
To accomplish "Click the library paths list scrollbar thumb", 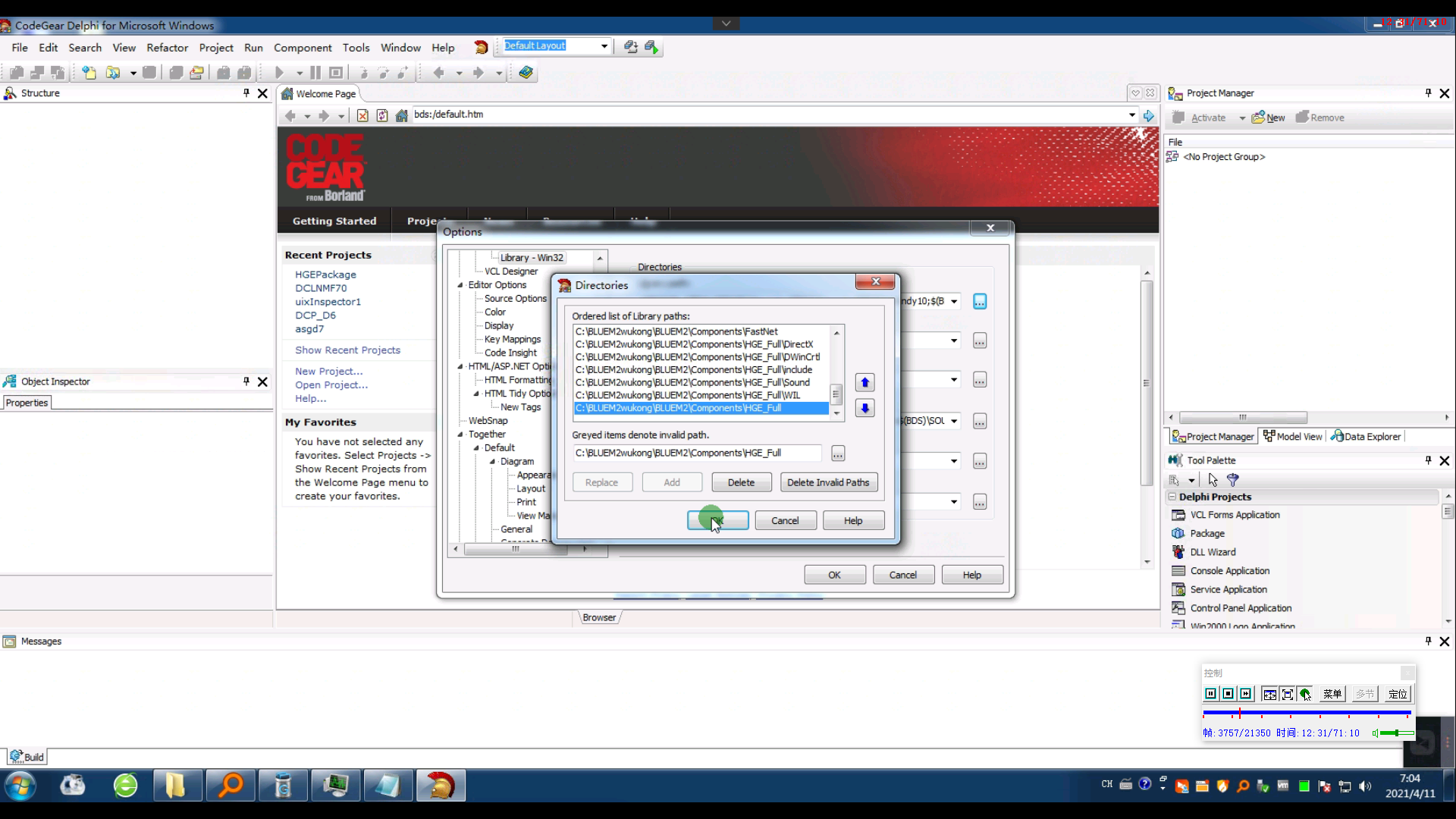I will (836, 394).
